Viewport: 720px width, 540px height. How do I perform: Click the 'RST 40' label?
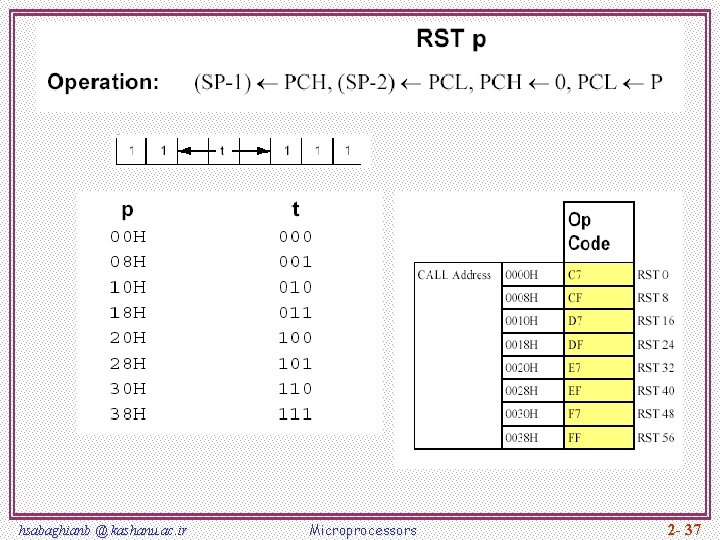656,391
